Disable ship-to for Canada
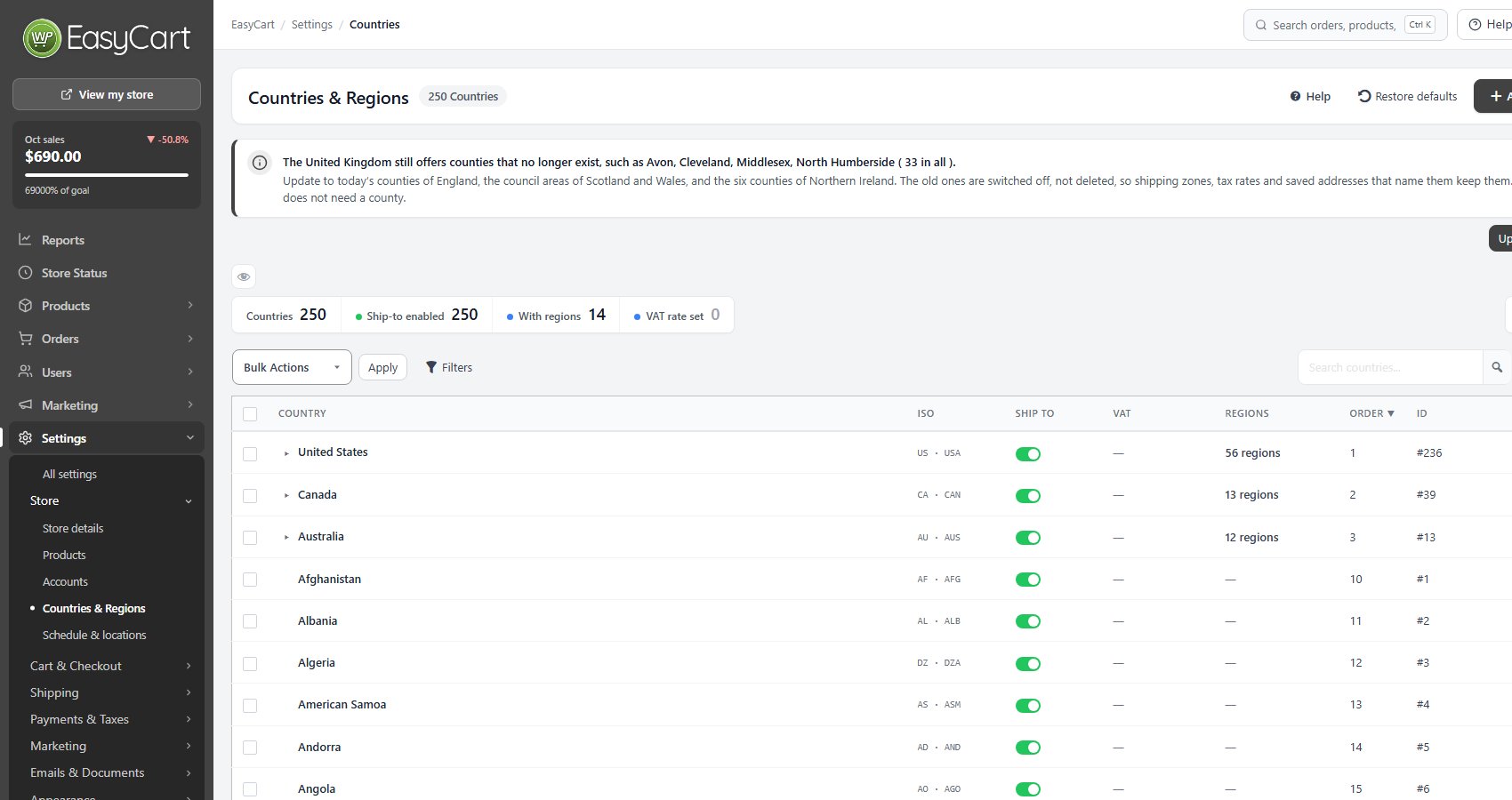This screenshot has width=1512, height=800. pos(1028,496)
